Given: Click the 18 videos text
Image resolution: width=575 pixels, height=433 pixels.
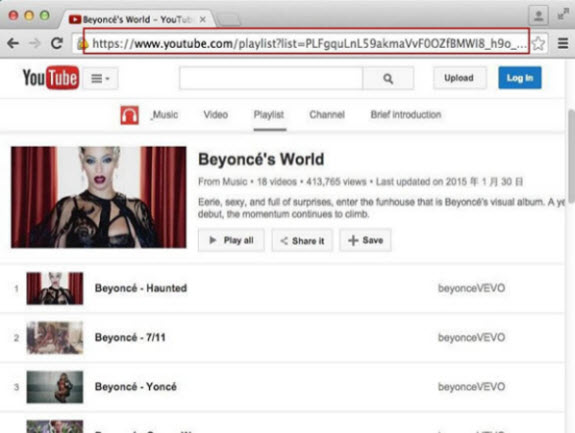Looking at the screenshot, I should coord(276,182).
